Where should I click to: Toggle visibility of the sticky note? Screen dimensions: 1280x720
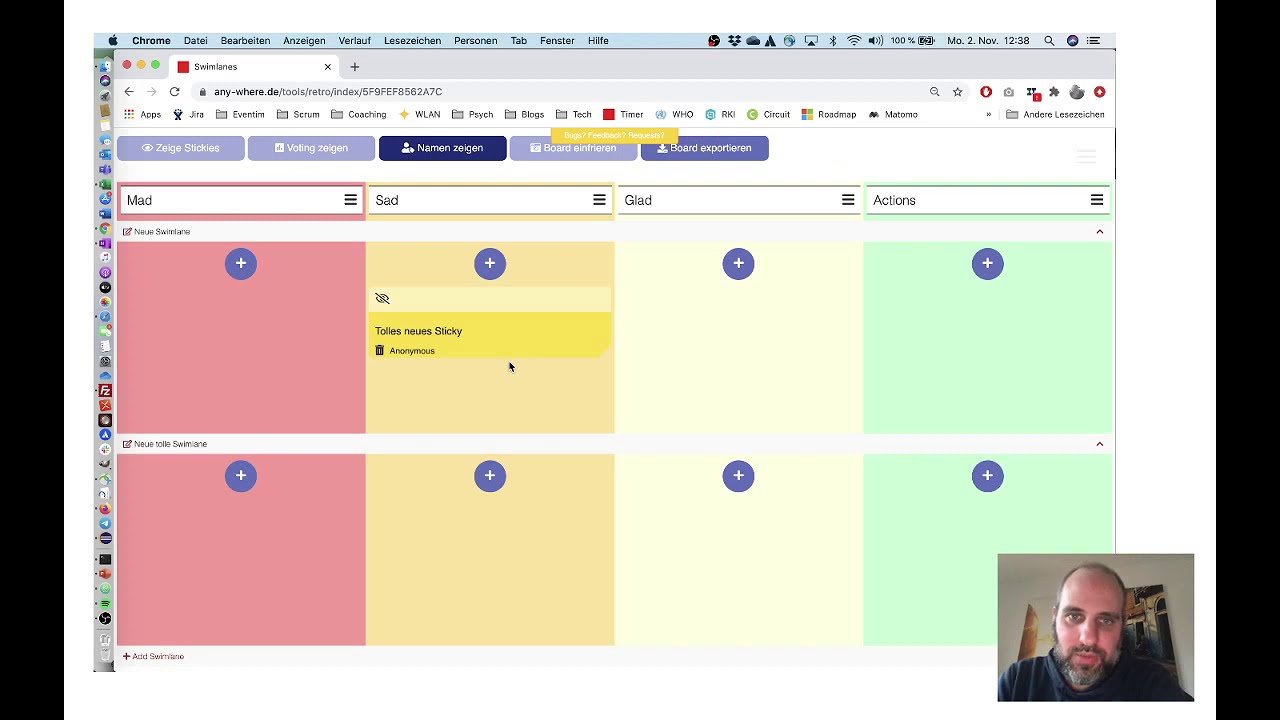(382, 299)
